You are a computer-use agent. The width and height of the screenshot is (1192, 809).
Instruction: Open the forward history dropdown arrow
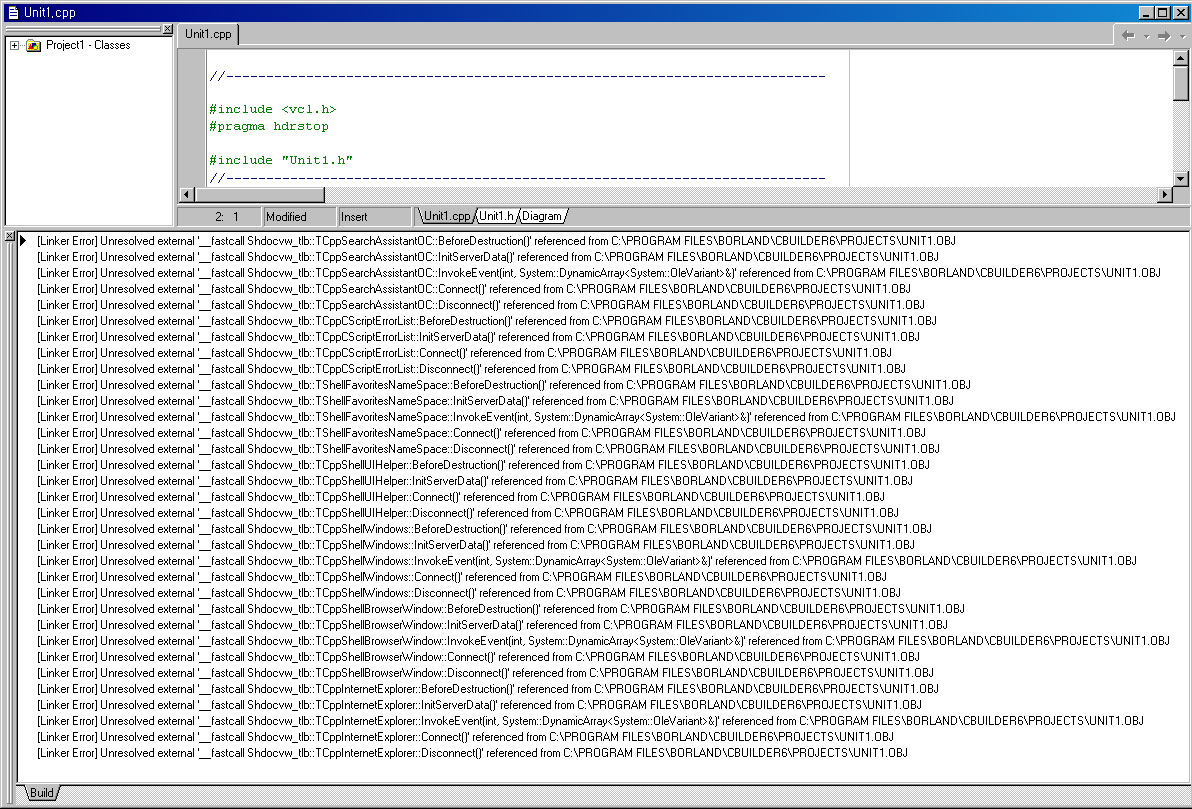click(x=1180, y=36)
